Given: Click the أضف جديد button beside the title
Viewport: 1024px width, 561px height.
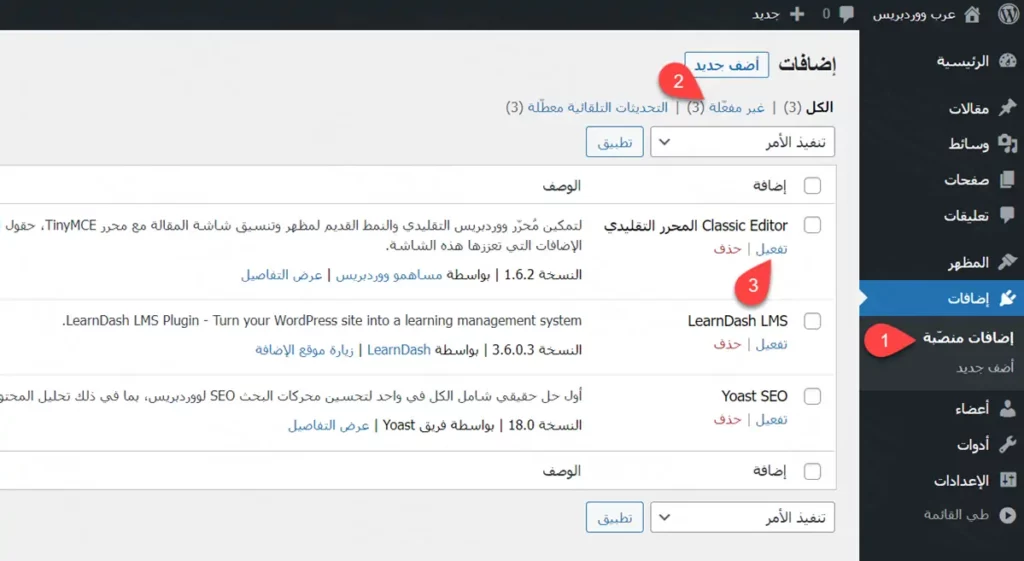Looking at the screenshot, I should pyautogui.click(x=726, y=65).
